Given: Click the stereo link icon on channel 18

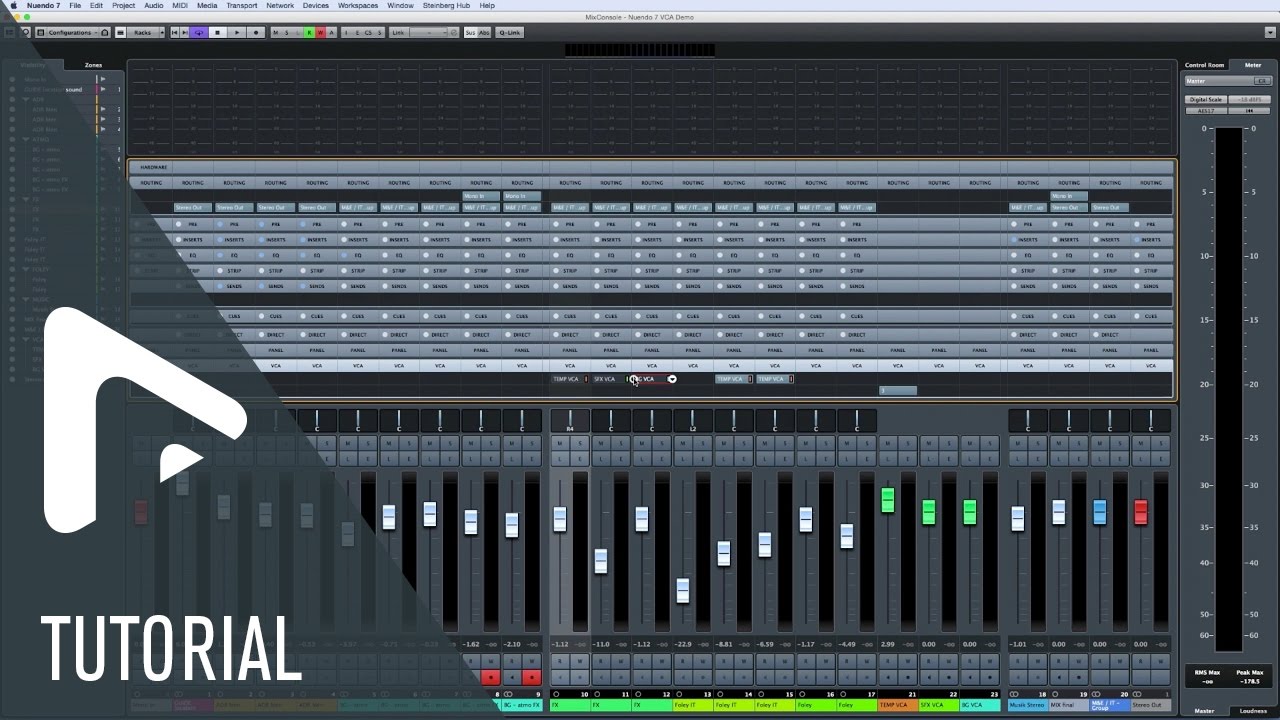Looking at the screenshot, I should (x=1014, y=694).
